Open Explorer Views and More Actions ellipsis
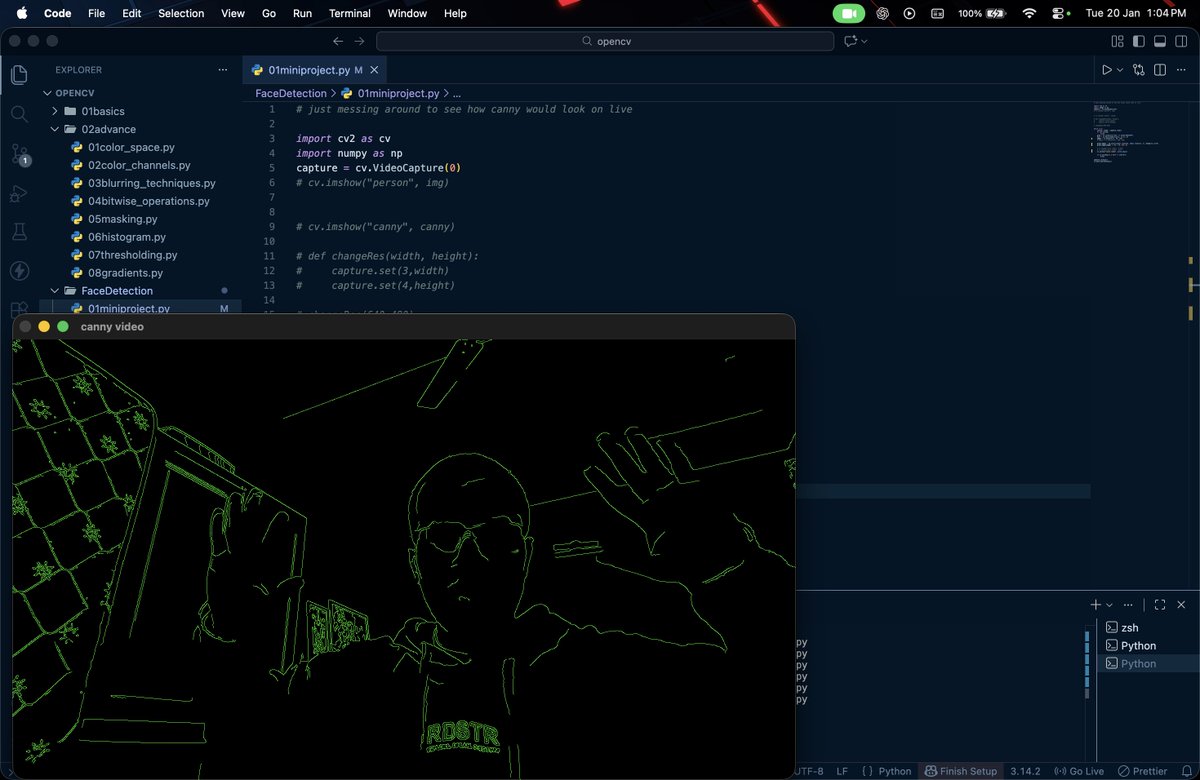Image resolution: width=1200 pixels, height=780 pixels. point(223,70)
